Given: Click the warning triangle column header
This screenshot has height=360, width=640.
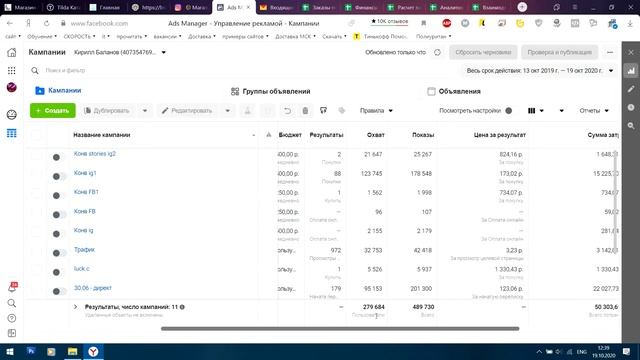Looking at the screenshot, I should [269, 135].
